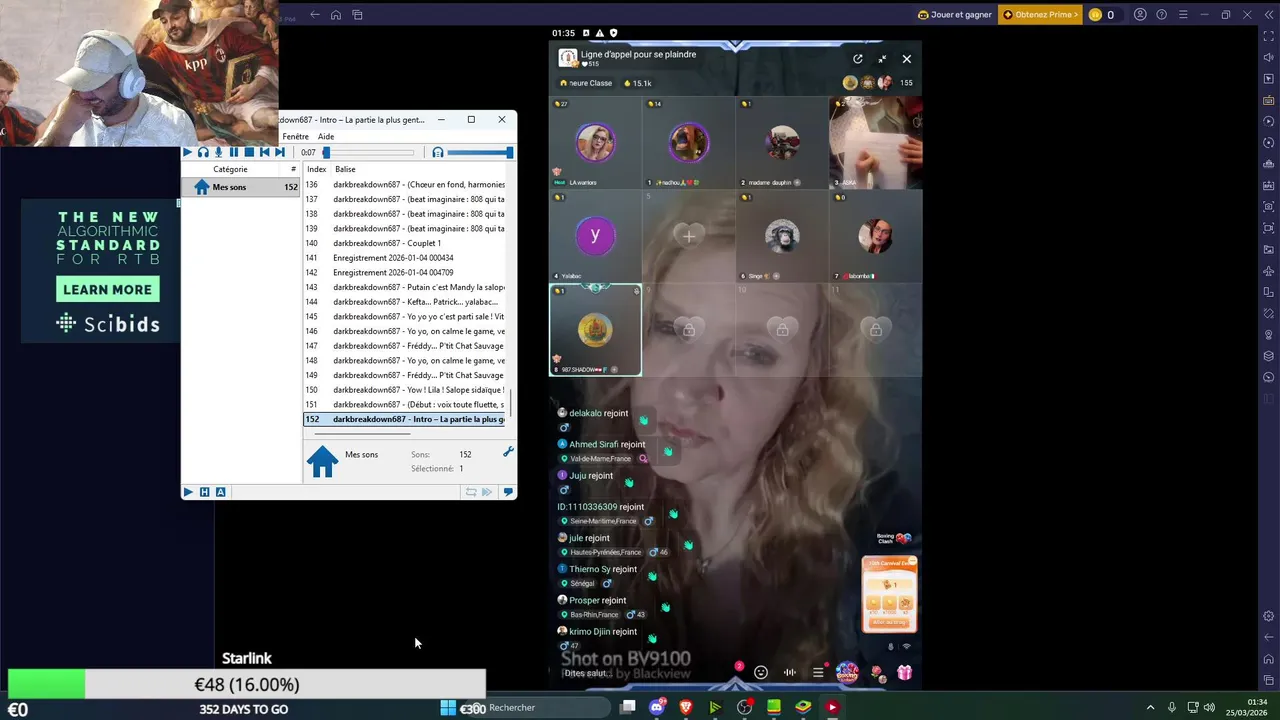
Task: Click bottom-left play icon in soundboard
Action: [188, 492]
